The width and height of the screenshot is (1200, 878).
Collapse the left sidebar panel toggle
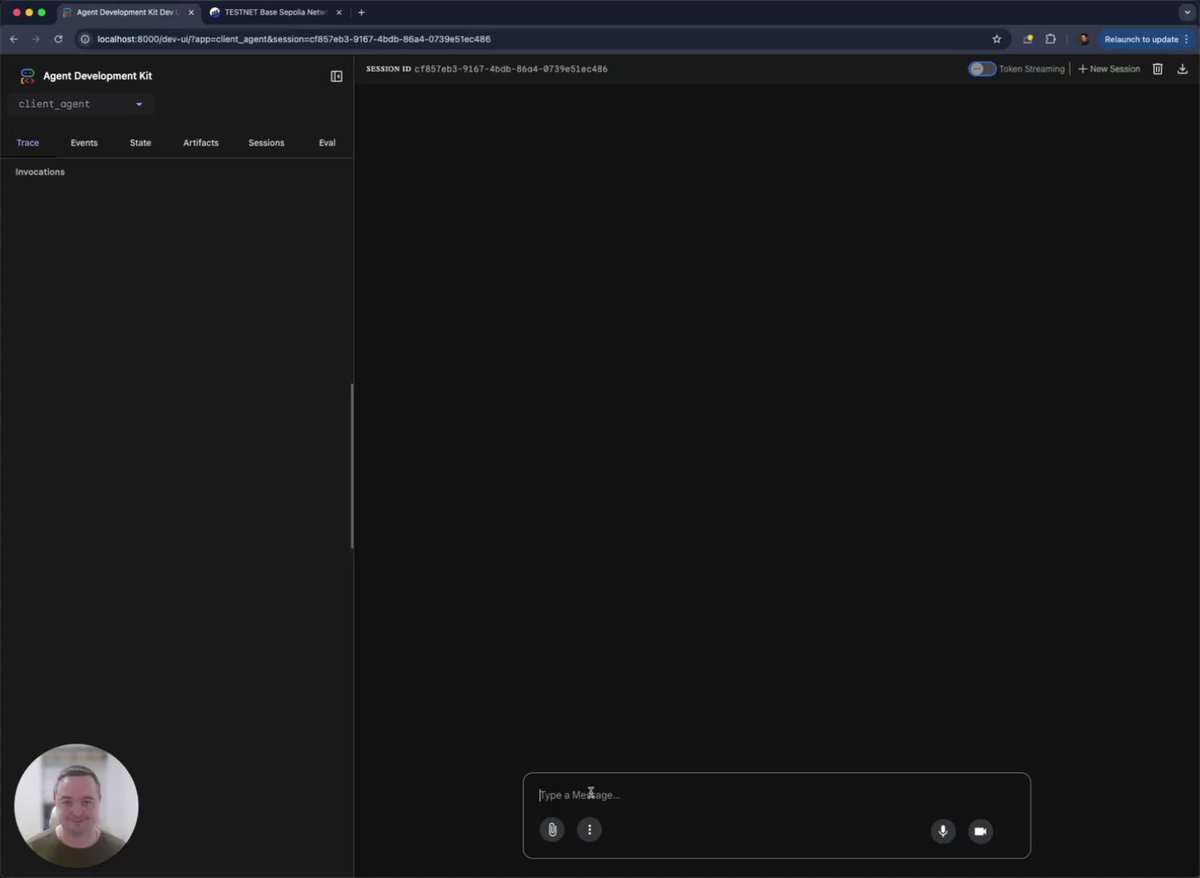[336, 75]
